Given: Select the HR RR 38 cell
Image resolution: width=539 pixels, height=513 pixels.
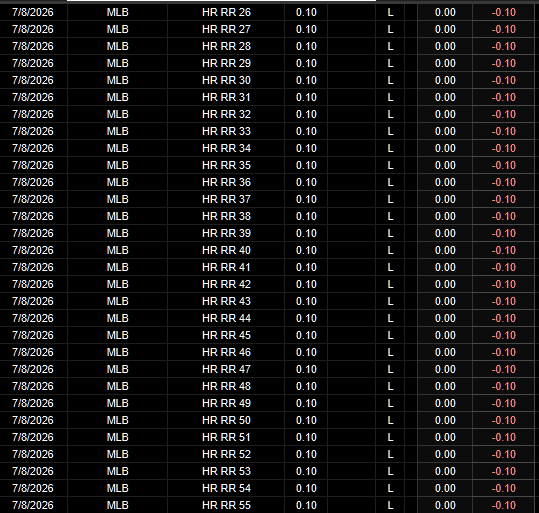Looking at the screenshot, I should [x=226, y=216].
